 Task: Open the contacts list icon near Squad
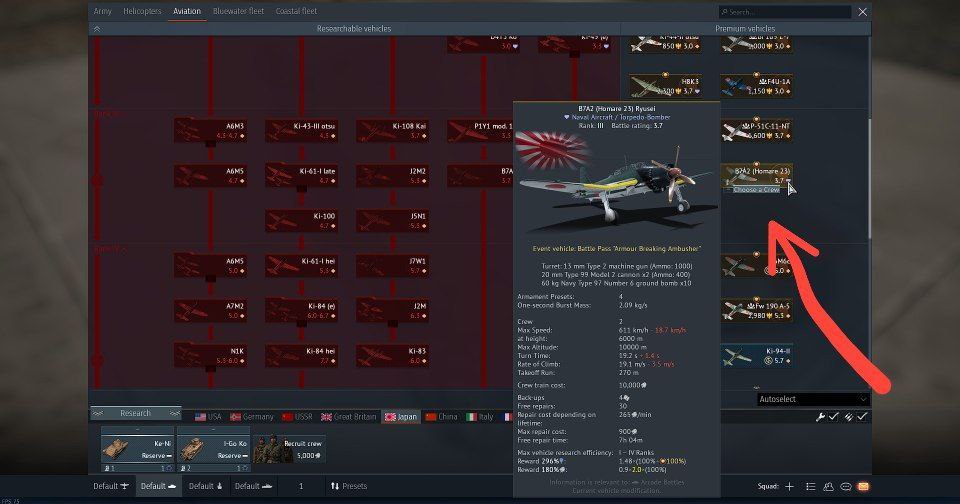808,486
